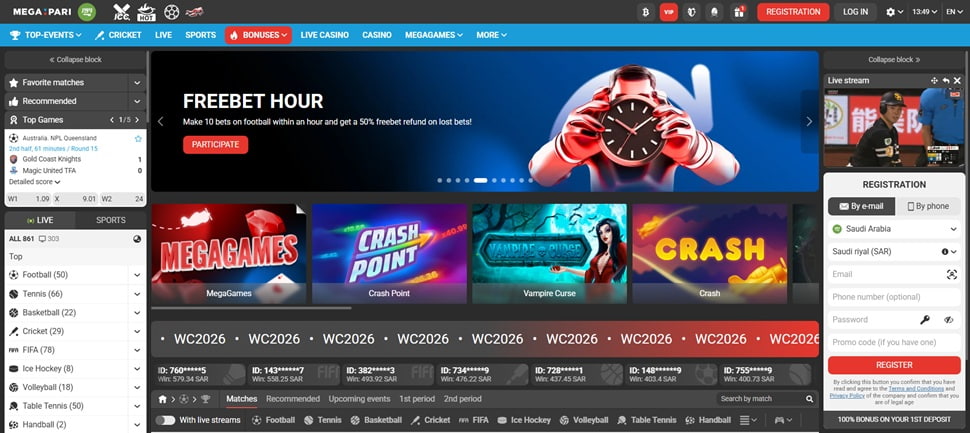The height and width of the screenshot is (433, 970).
Task: Go to SPORTS in blue navigation bar
Action: [x=200, y=35]
